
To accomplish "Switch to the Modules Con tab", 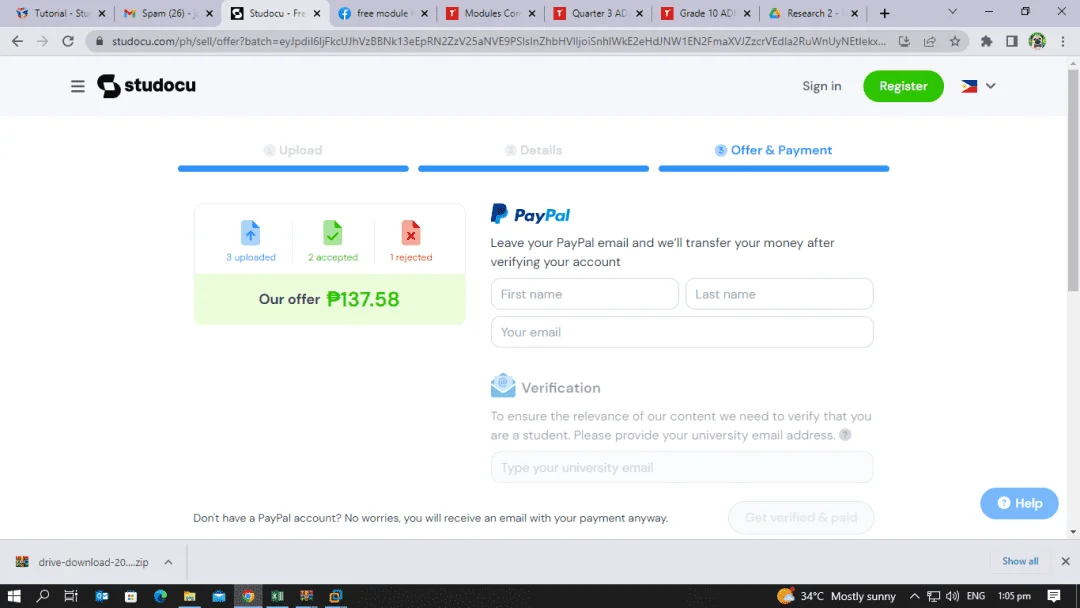I will [490, 13].
